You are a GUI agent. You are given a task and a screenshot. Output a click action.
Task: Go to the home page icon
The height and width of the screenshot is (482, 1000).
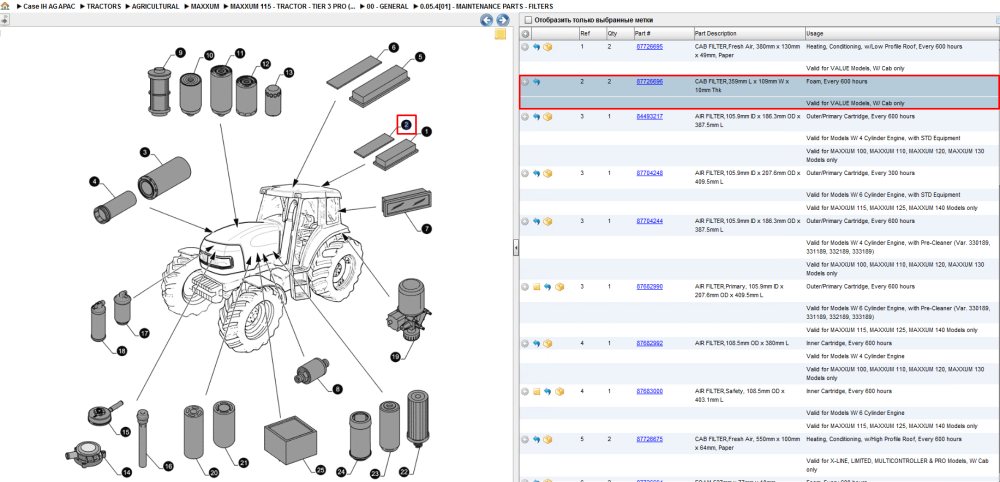(5, 6)
